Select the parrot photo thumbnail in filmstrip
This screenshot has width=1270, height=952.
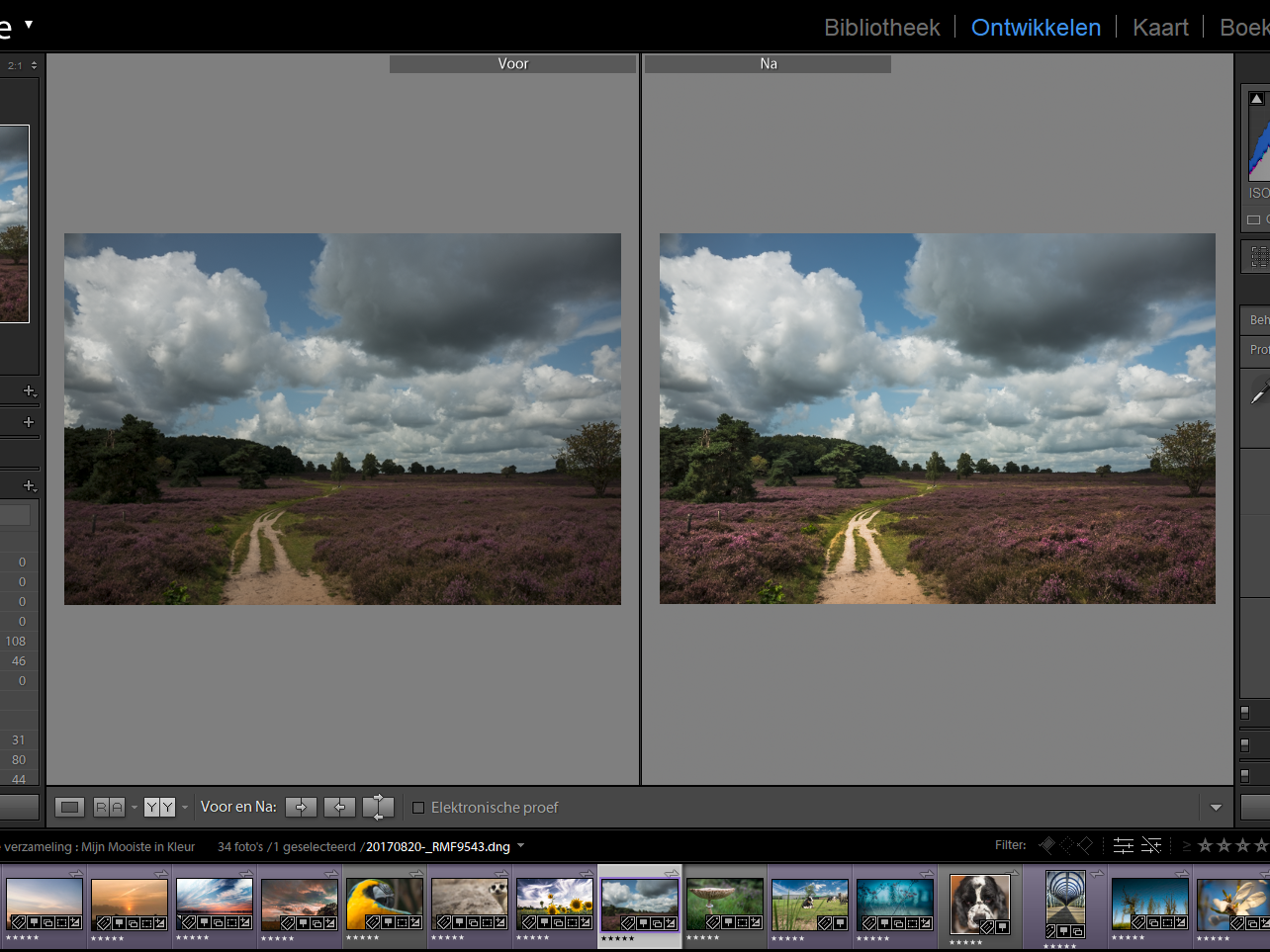pyautogui.click(x=385, y=904)
